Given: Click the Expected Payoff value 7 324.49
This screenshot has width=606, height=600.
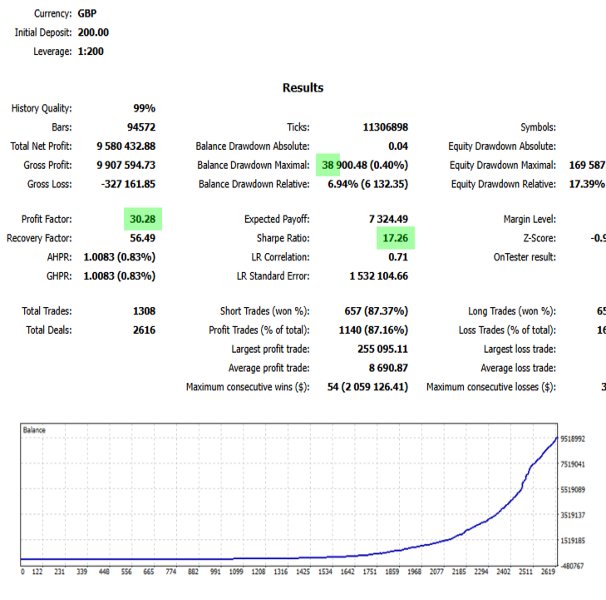Looking at the screenshot, I should tap(388, 219).
